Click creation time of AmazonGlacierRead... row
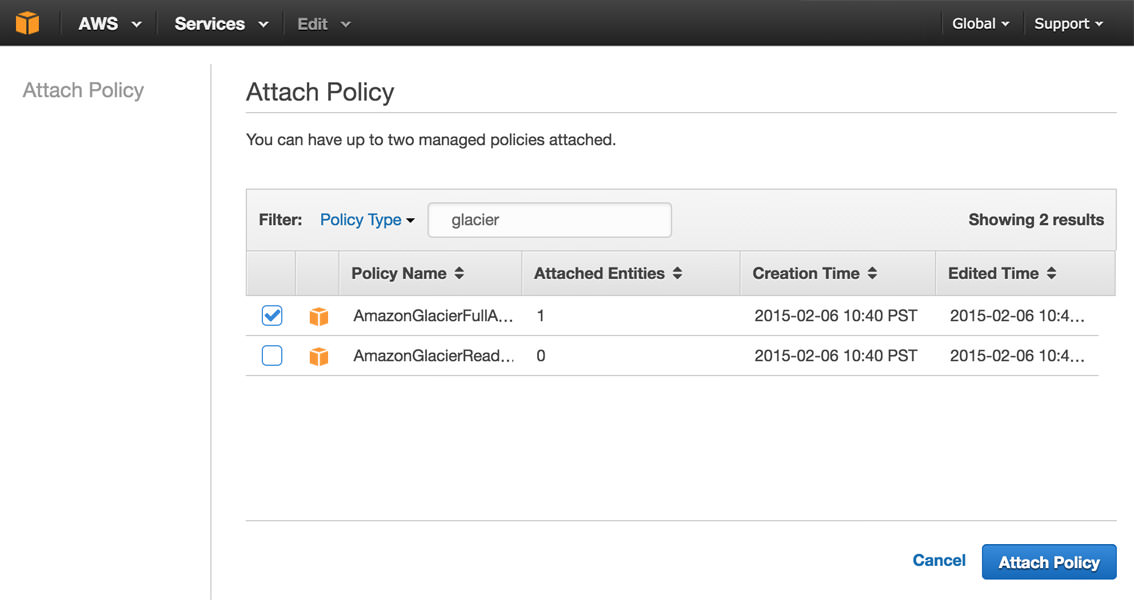 [x=835, y=356]
